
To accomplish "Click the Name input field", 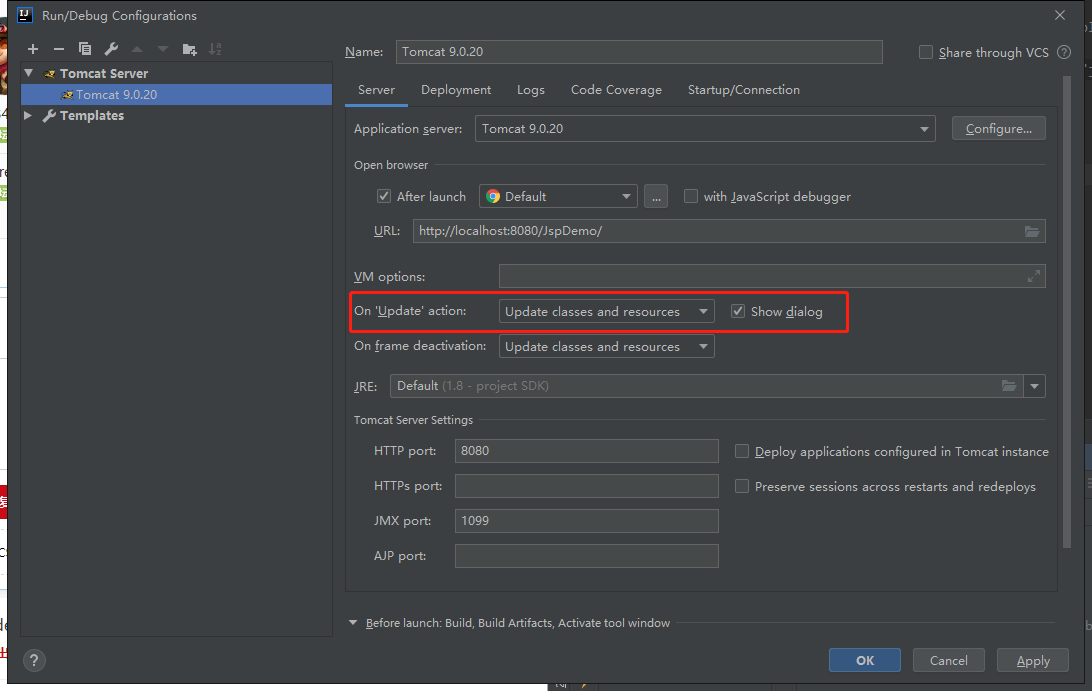I will click(639, 52).
